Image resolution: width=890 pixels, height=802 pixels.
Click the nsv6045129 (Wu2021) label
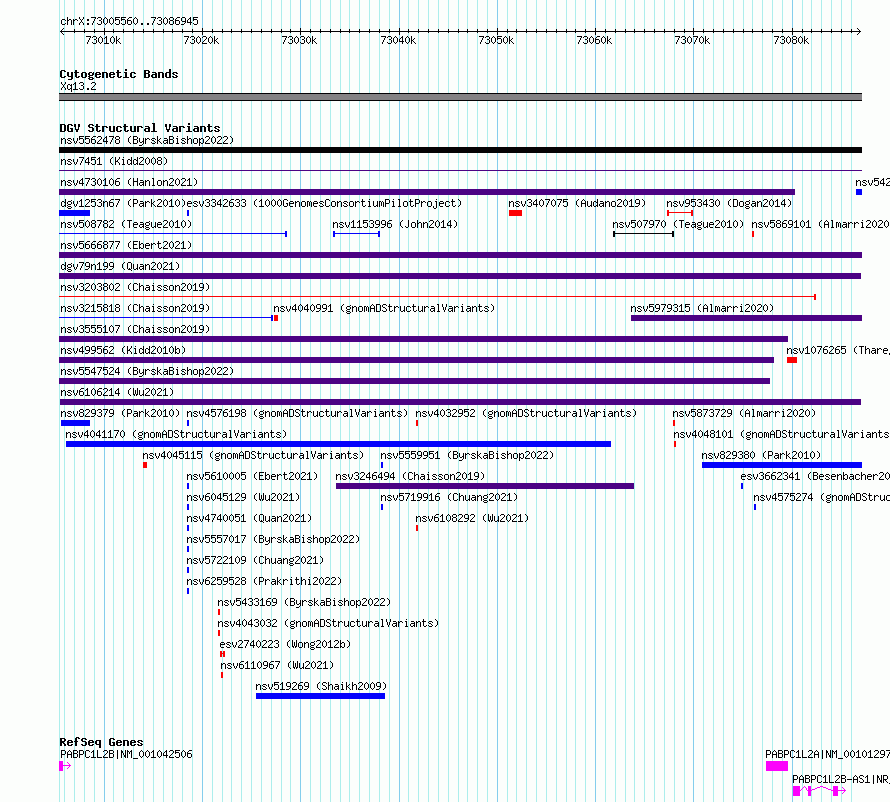pos(243,497)
